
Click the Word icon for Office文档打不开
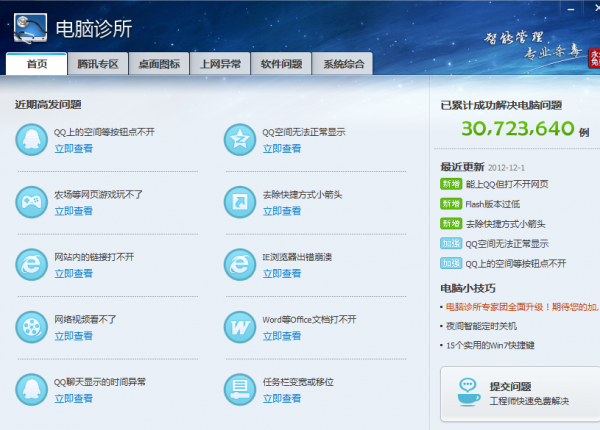click(240, 327)
